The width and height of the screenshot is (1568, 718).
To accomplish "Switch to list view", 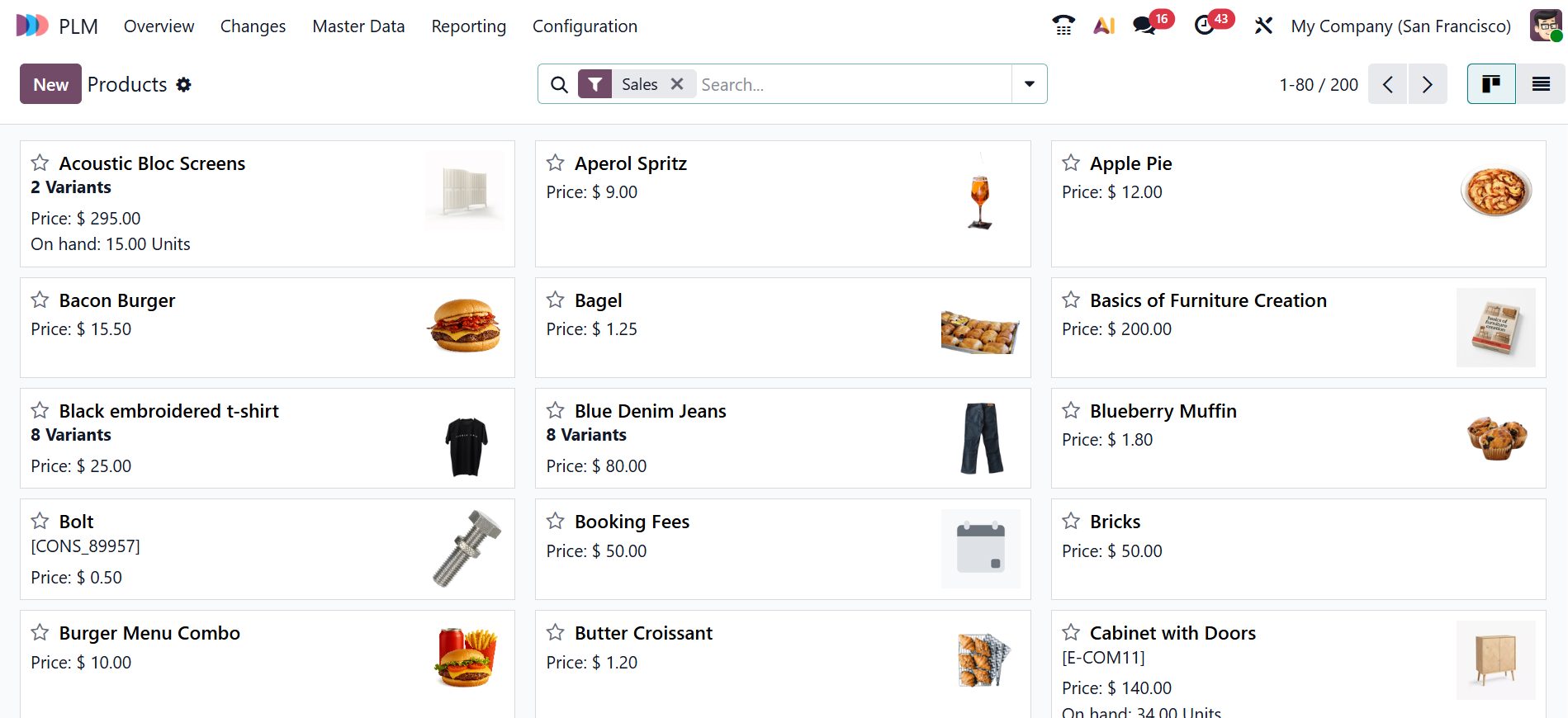I will pyautogui.click(x=1541, y=84).
